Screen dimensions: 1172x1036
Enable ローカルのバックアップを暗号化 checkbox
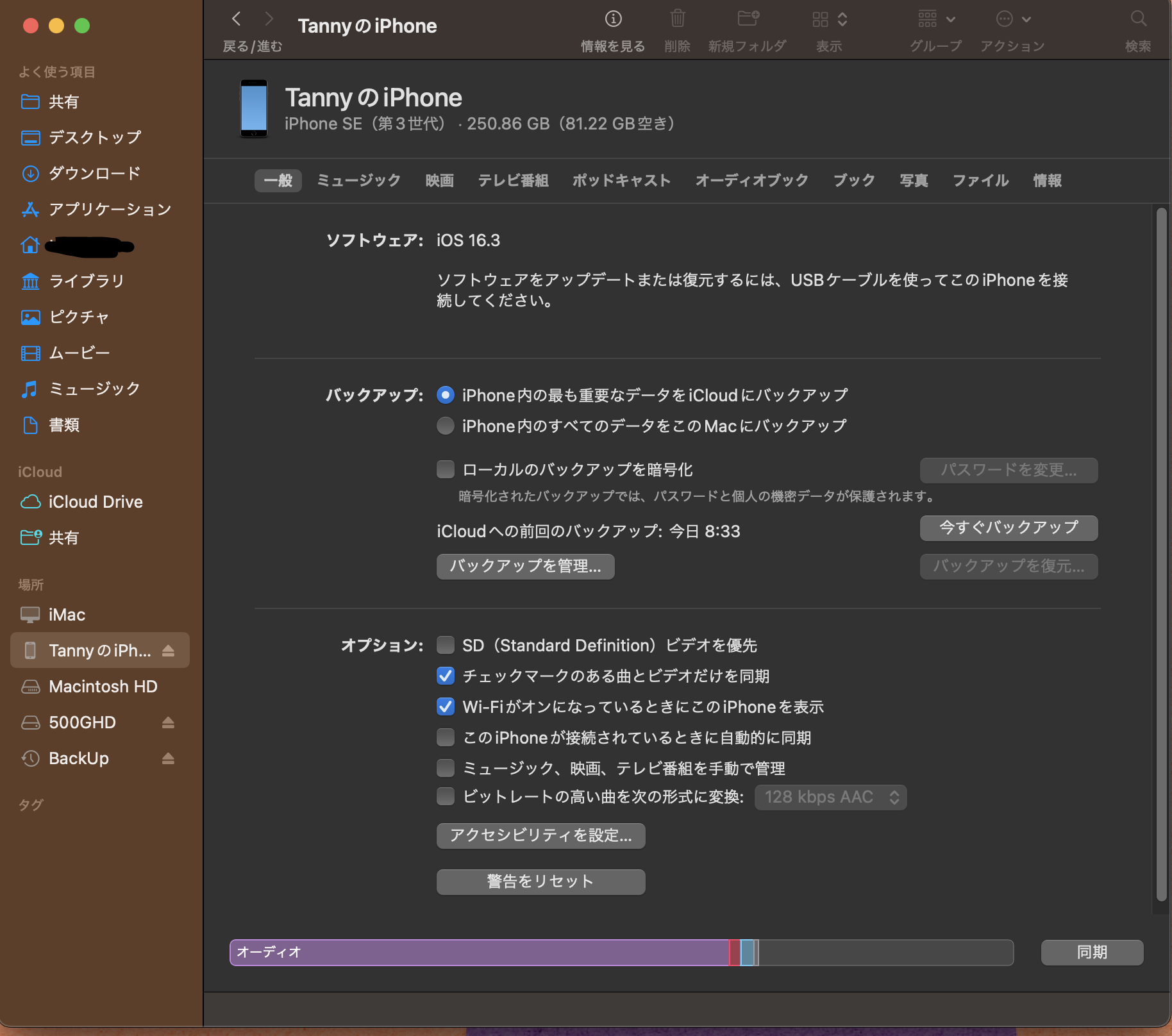pyautogui.click(x=446, y=469)
